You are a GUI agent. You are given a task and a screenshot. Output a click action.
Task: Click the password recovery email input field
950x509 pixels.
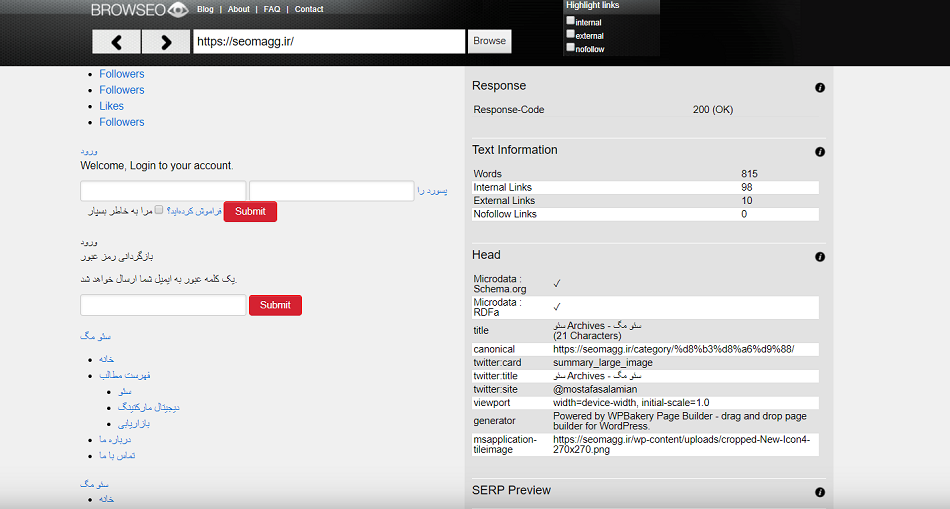(x=162, y=305)
